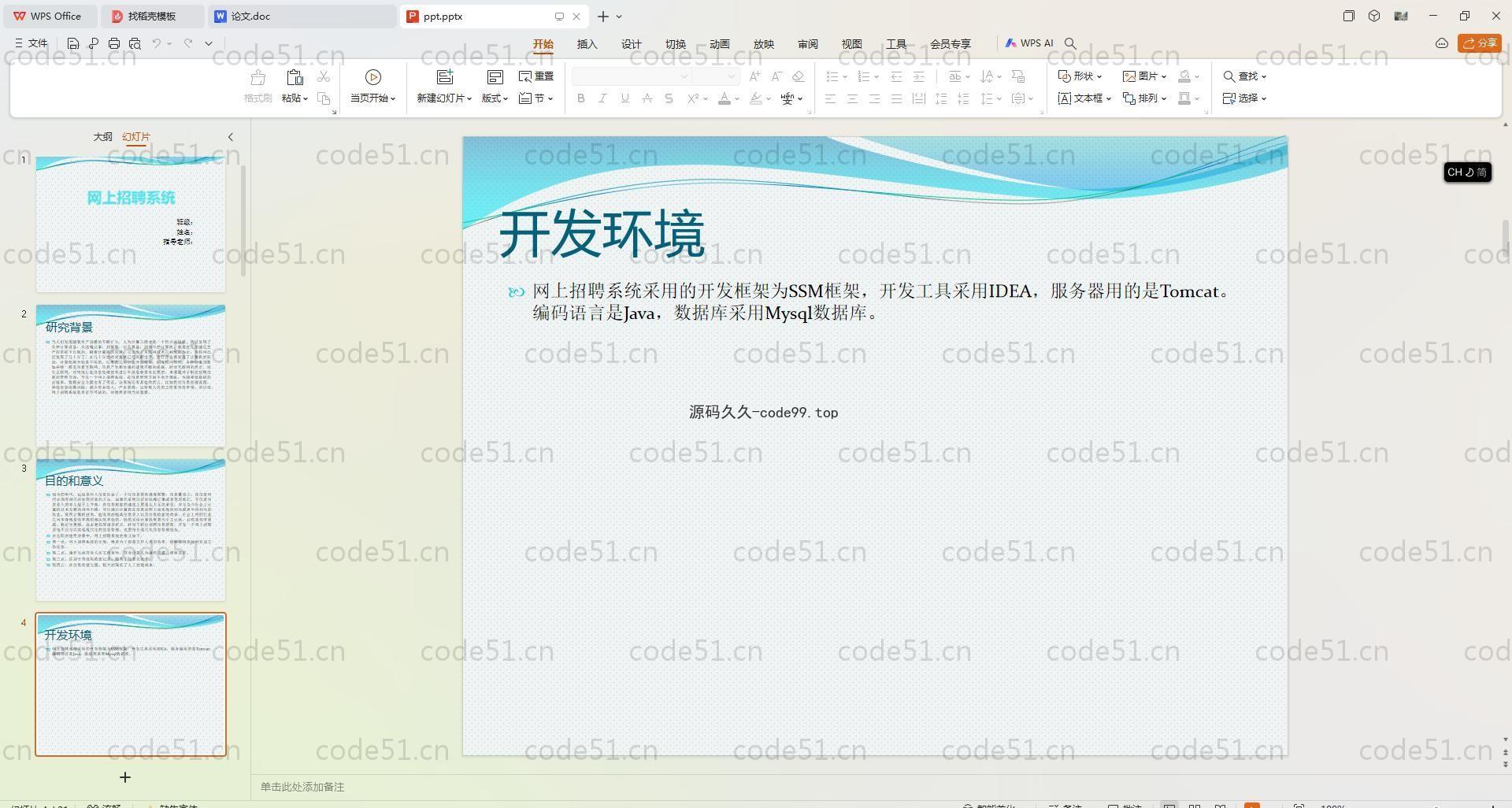1512x808 pixels.
Task: Click the WPS AI button
Action: pos(1029,43)
